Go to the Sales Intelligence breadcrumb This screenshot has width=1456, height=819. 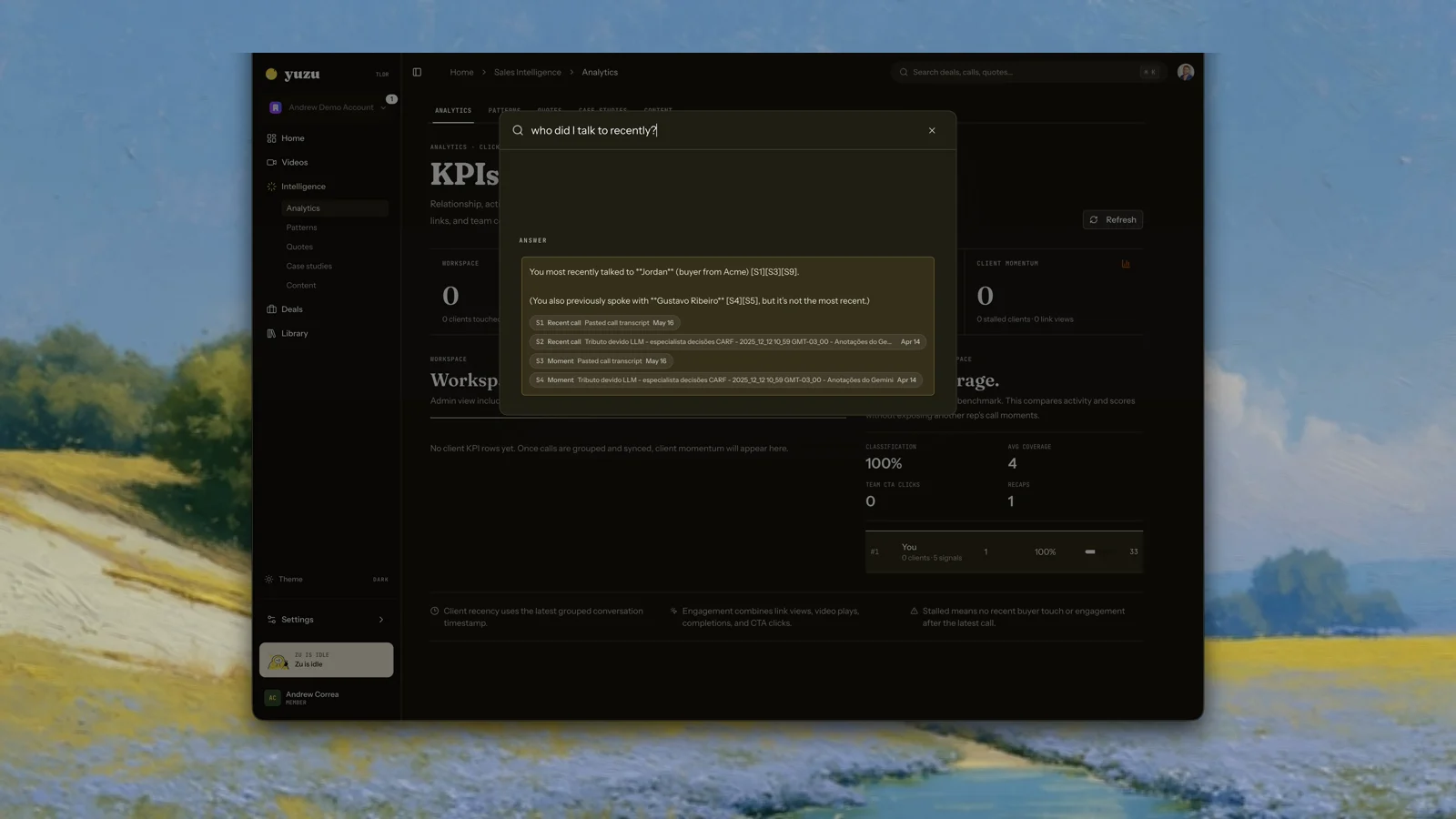tap(528, 72)
